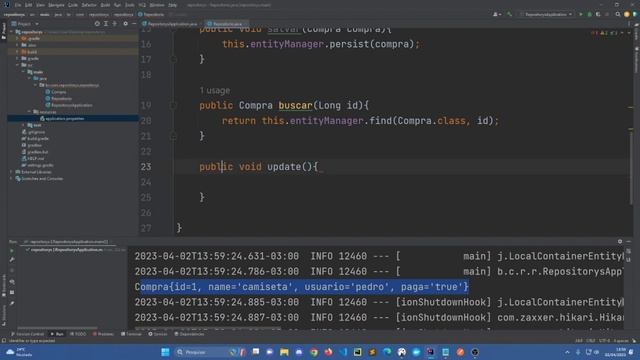This screenshot has width=640, height=360.
Task: Open the Navigate menu
Action: pos(56,5)
